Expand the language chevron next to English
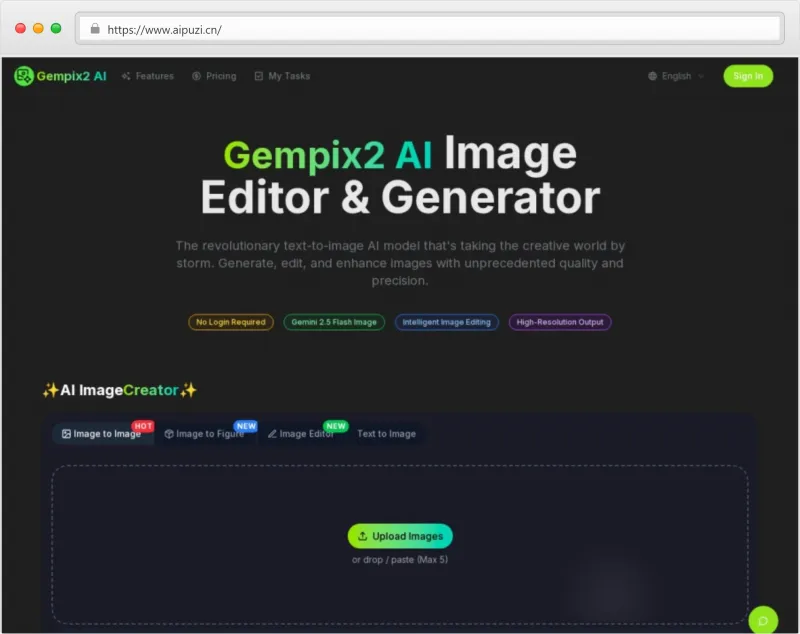Viewport: 800px width, 634px height. 703,76
